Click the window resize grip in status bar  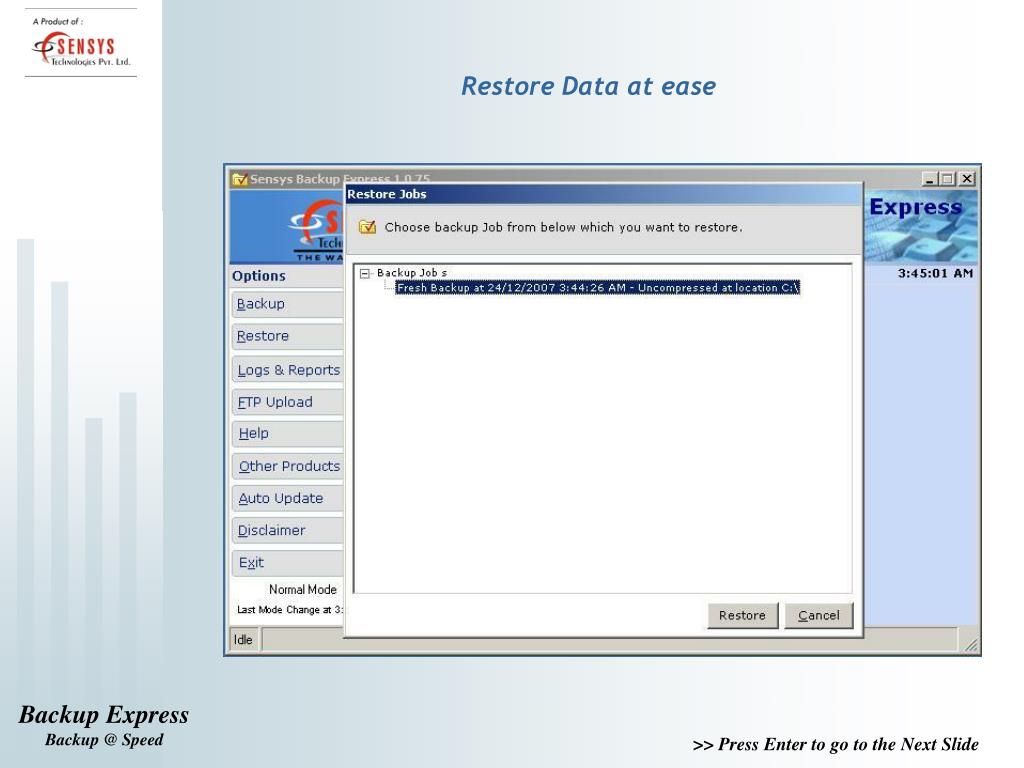coord(971,645)
